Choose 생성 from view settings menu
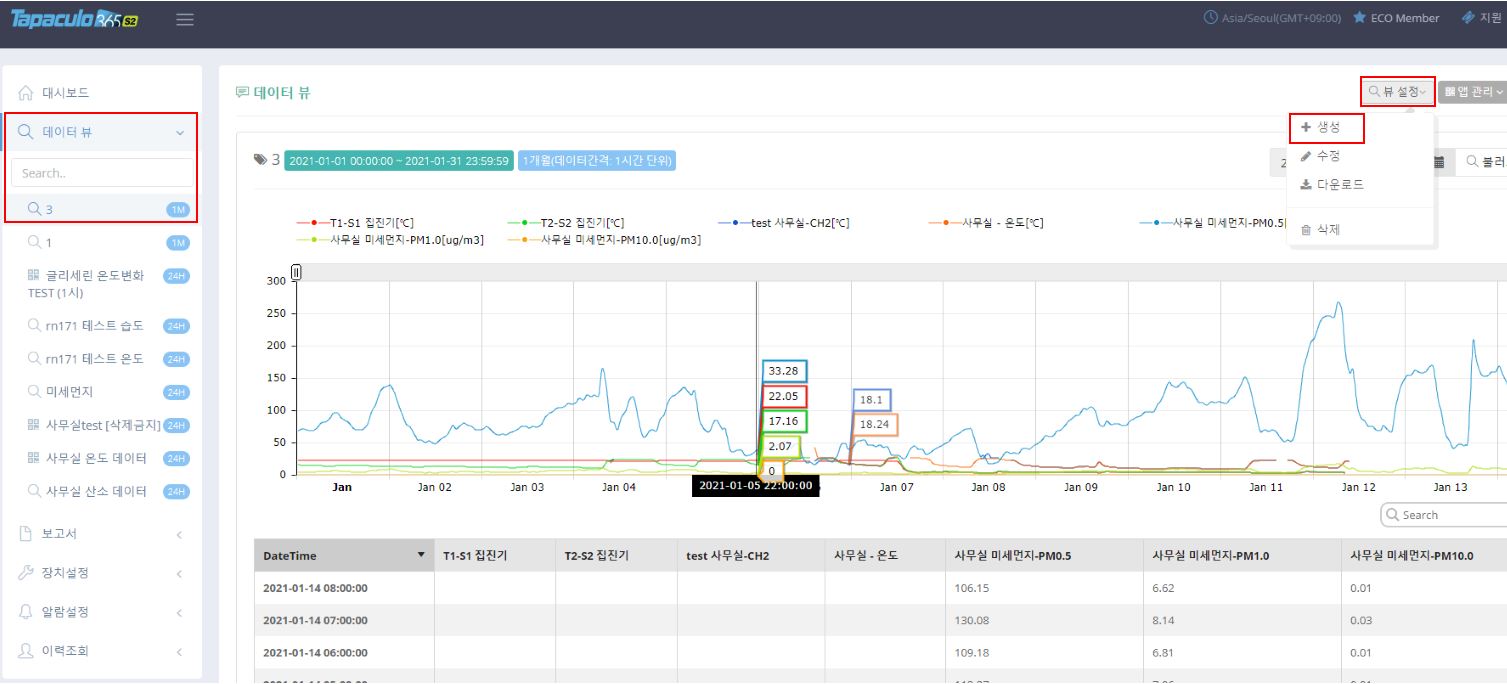The width and height of the screenshot is (1507, 684). tap(1326, 128)
